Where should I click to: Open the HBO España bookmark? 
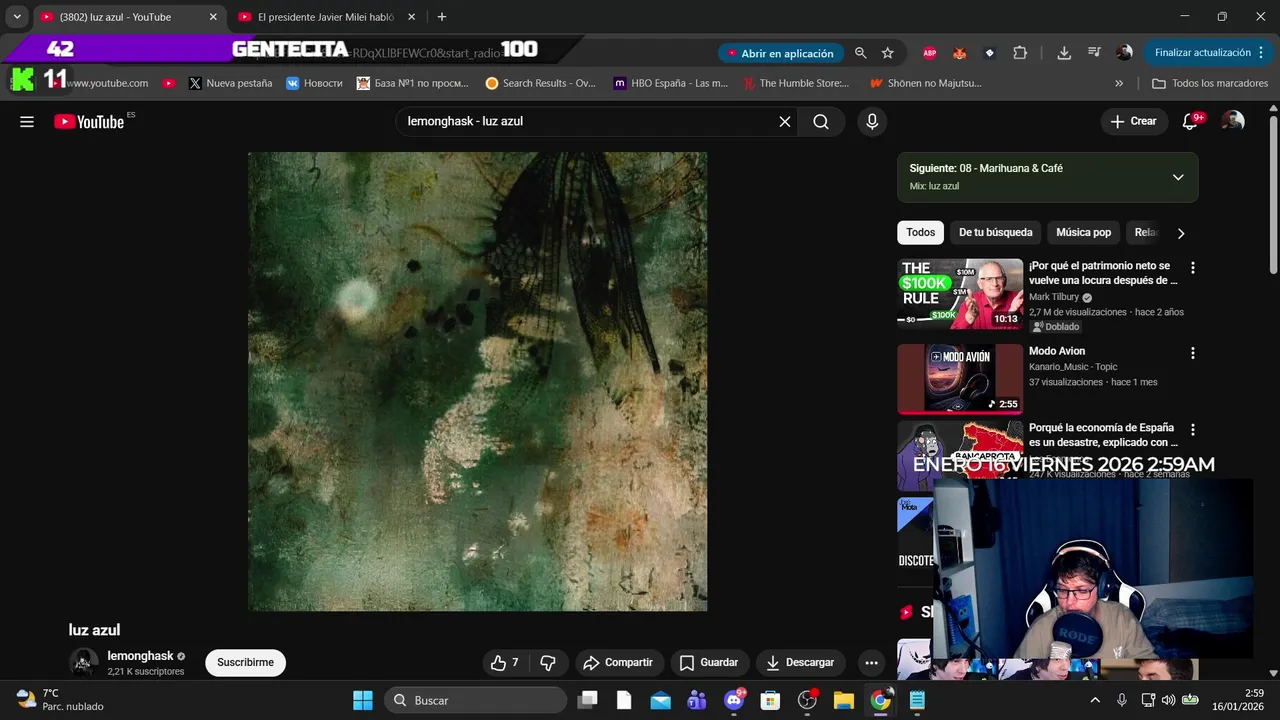(670, 84)
